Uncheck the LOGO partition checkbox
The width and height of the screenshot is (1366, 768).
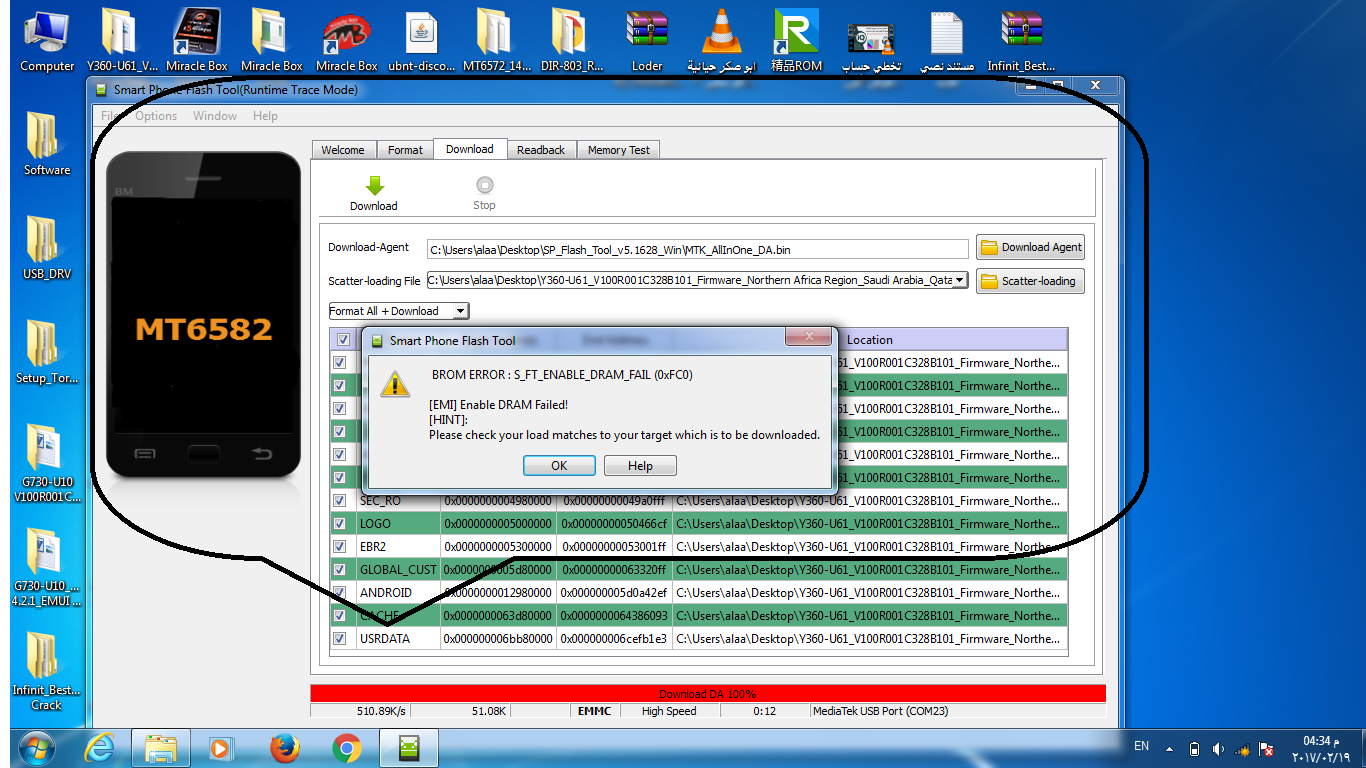tap(340, 523)
